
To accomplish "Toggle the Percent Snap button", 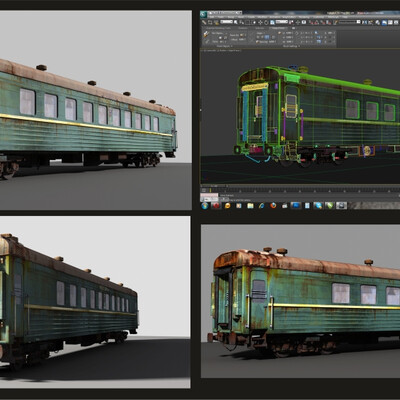I will [x=323, y=22].
